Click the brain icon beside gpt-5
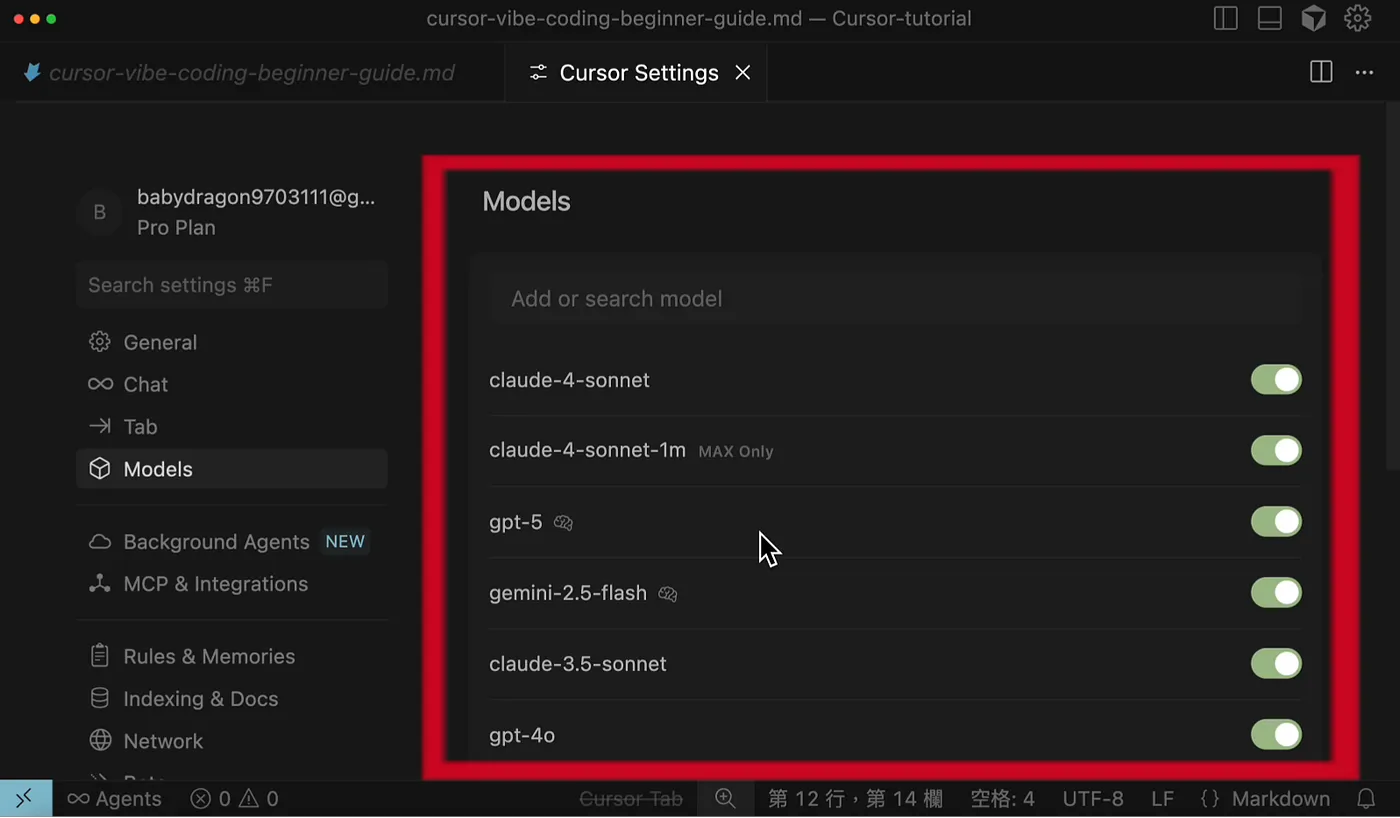The image size is (1400, 818). tap(564, 522)
